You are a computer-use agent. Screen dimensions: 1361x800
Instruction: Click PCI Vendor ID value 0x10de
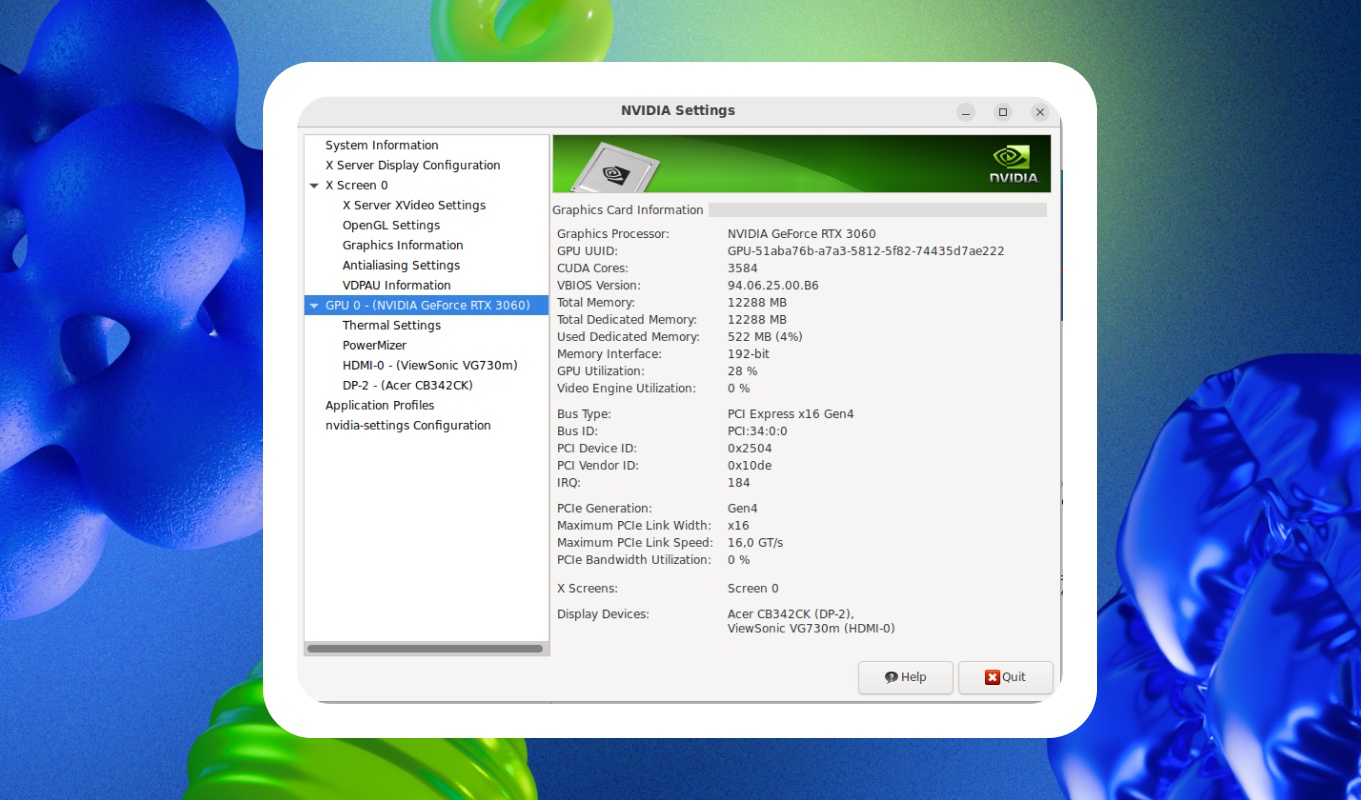pyautogui.click(x=749, y=465)
